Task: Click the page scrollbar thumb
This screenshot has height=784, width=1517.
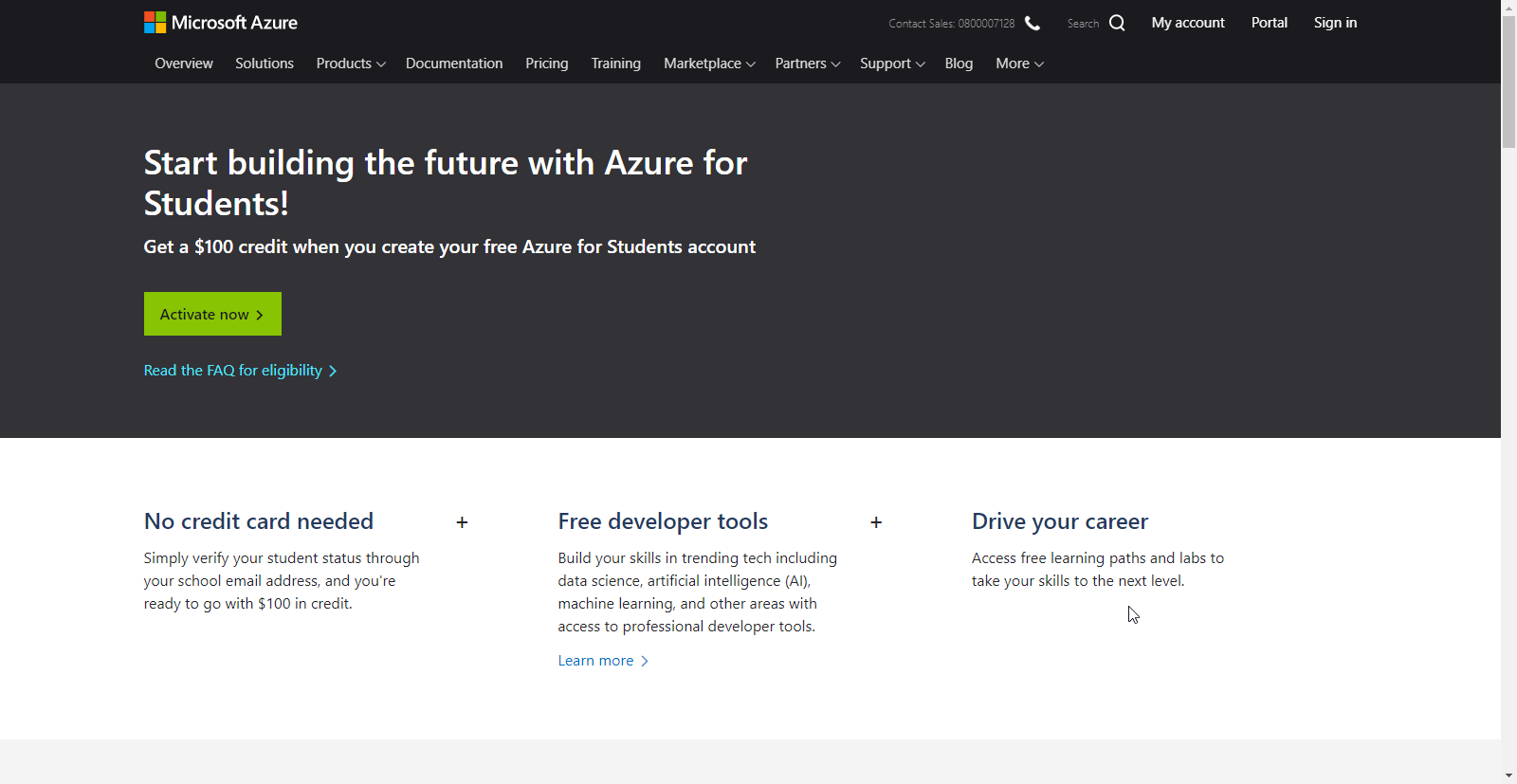Action: pyautogui.click(x=1508, y=82)
